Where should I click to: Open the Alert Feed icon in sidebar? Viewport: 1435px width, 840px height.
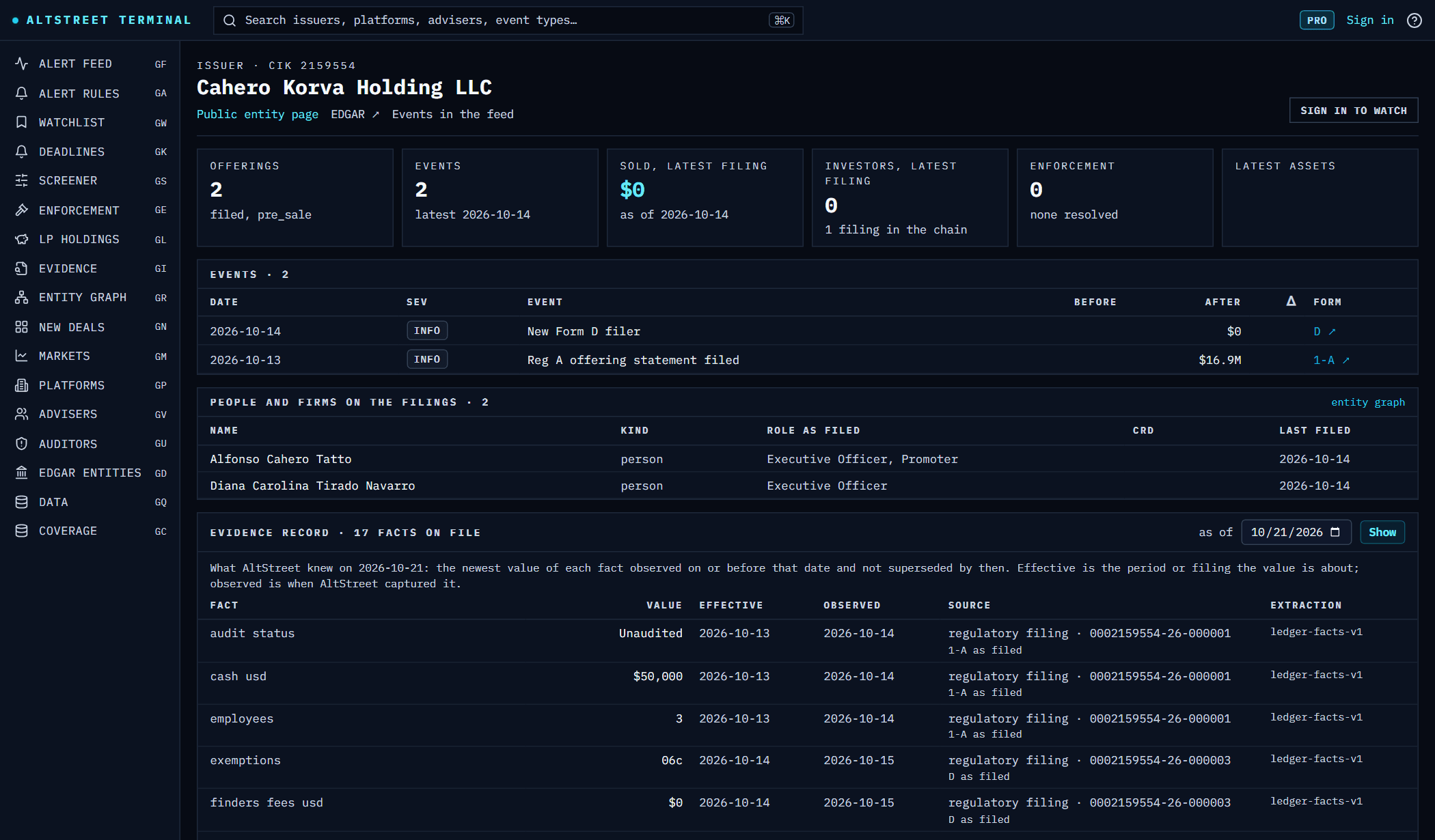[22, 64]
